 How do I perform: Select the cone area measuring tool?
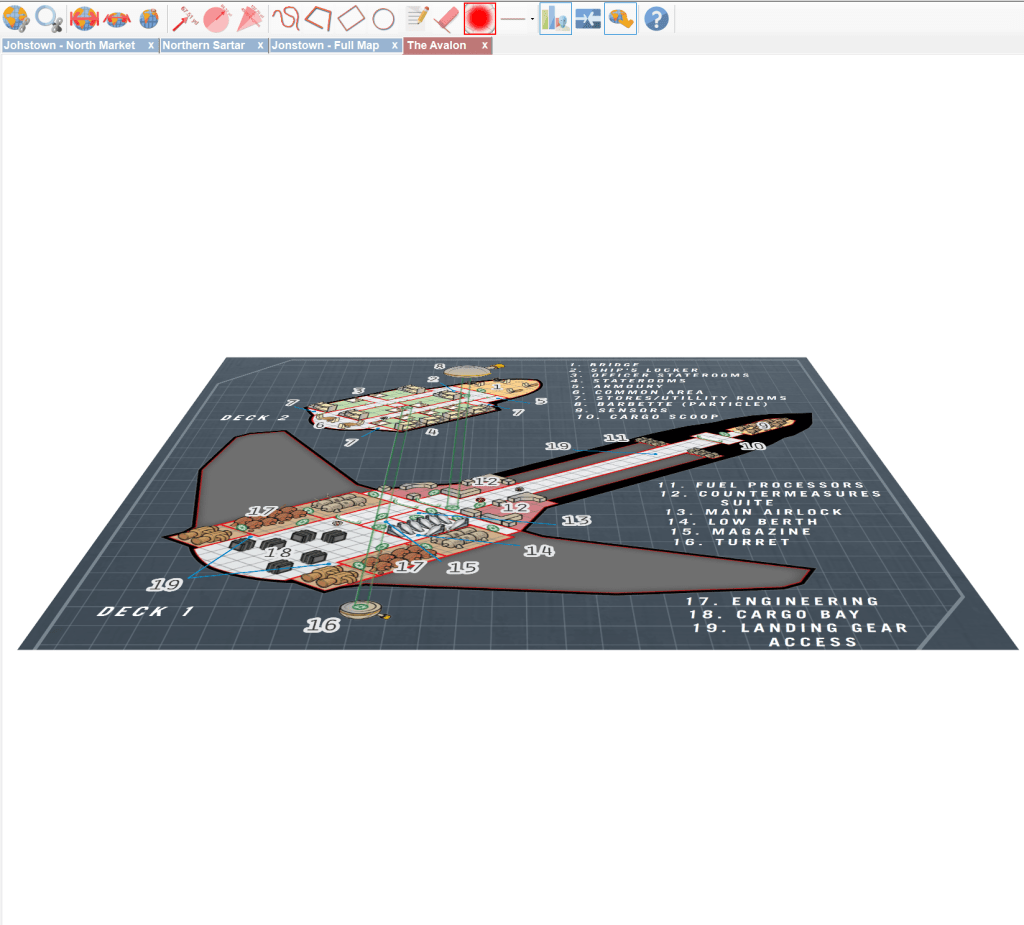249,18
